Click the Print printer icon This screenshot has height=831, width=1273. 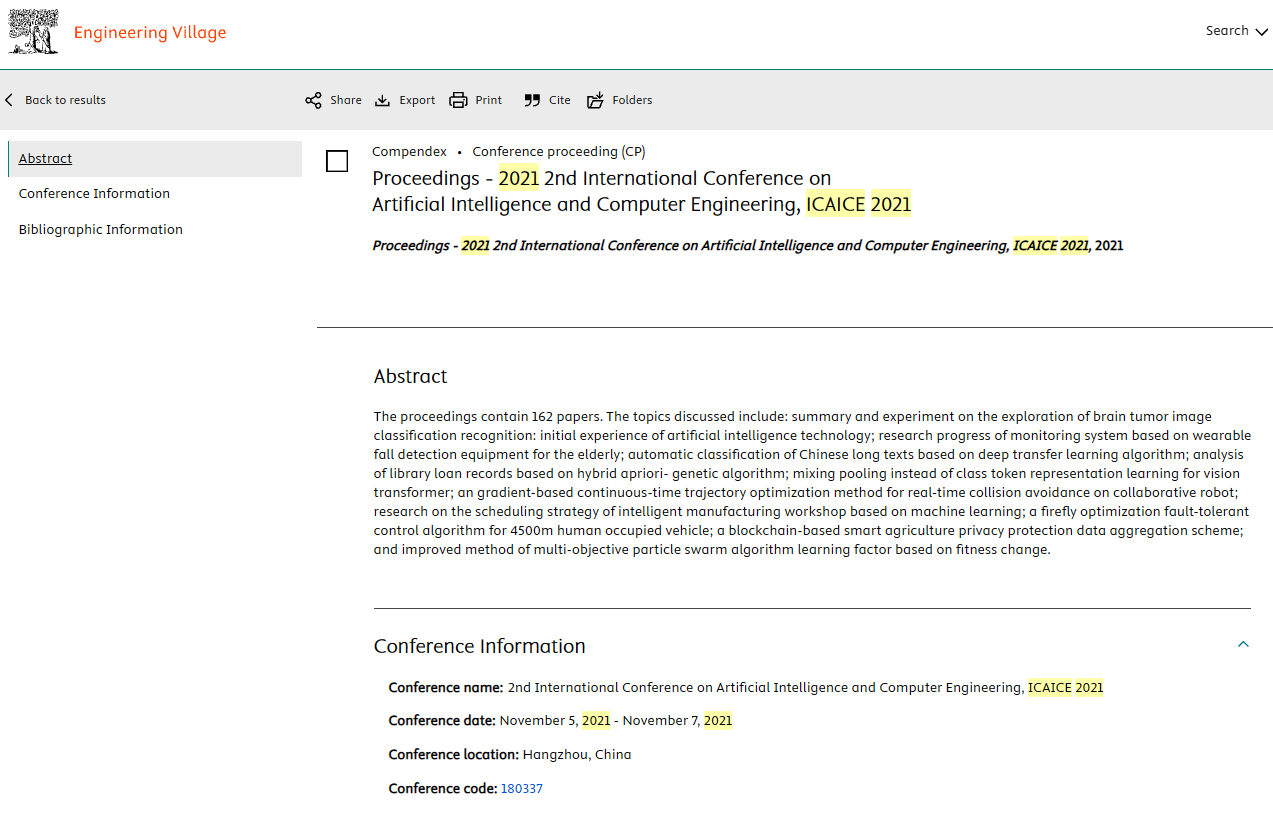[x=458, y=100]
